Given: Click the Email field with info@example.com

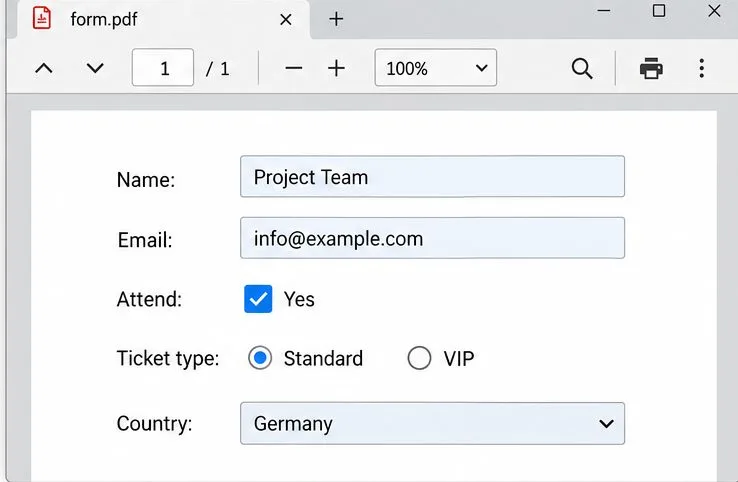Looking at the screenshot, I should coord(433,238).
